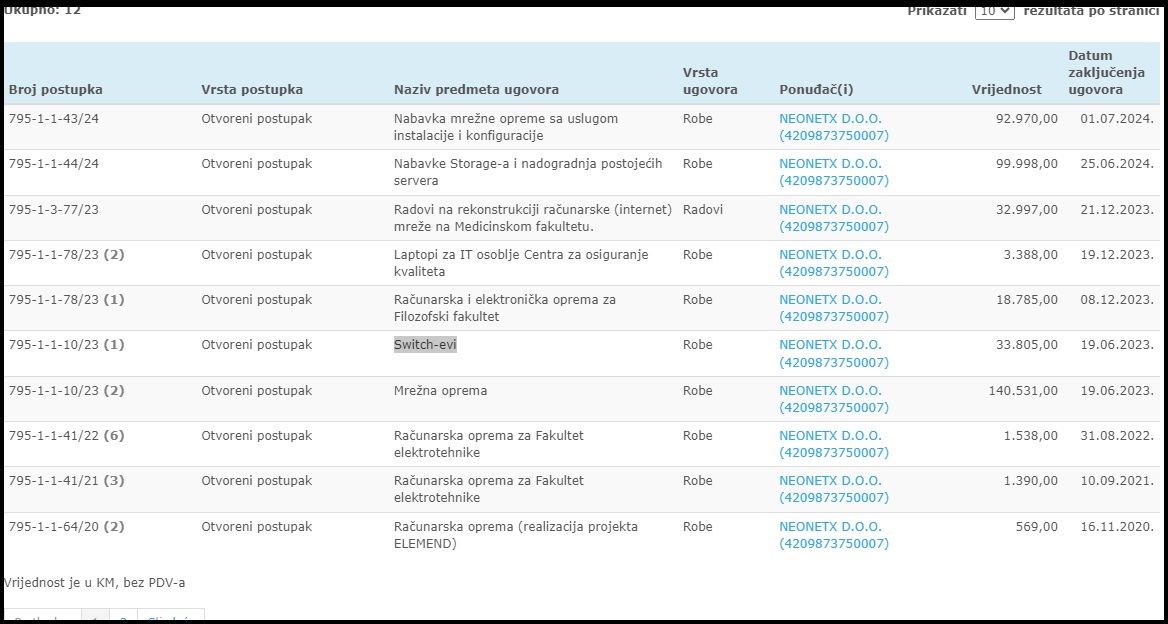
Task: Click the contract date 08.12.2023.
Action: click(1117, 300)
